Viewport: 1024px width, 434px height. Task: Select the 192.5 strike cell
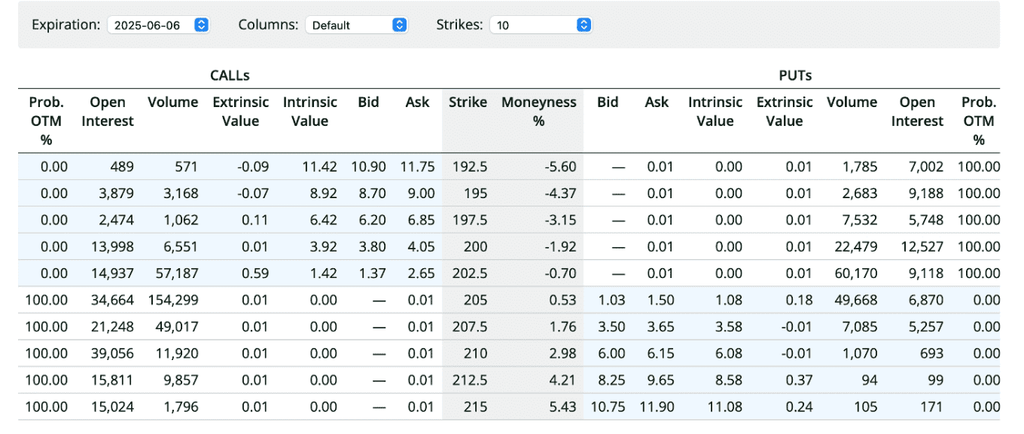coord(469,166)
